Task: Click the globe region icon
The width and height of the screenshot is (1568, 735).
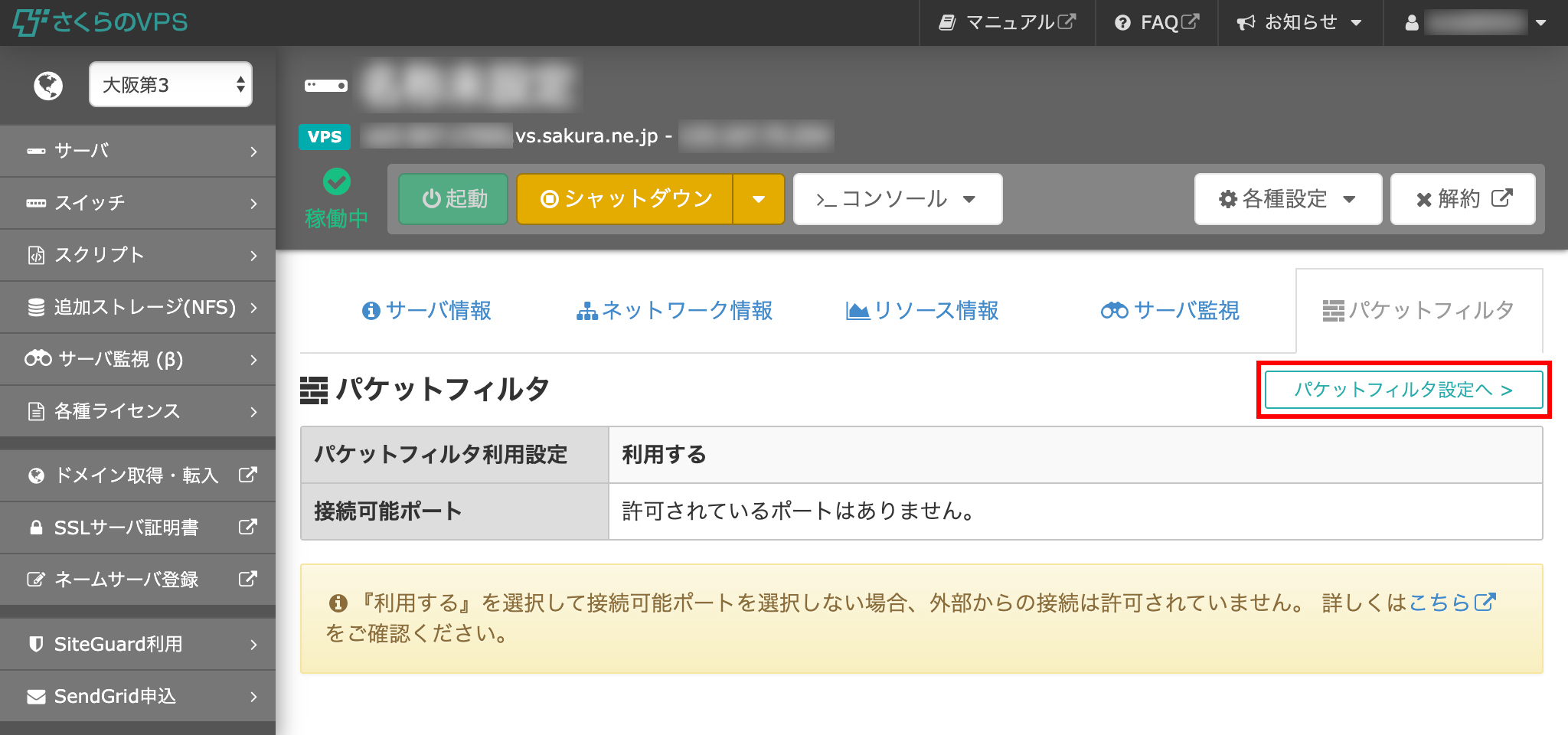Action: (x=48, y=85)
